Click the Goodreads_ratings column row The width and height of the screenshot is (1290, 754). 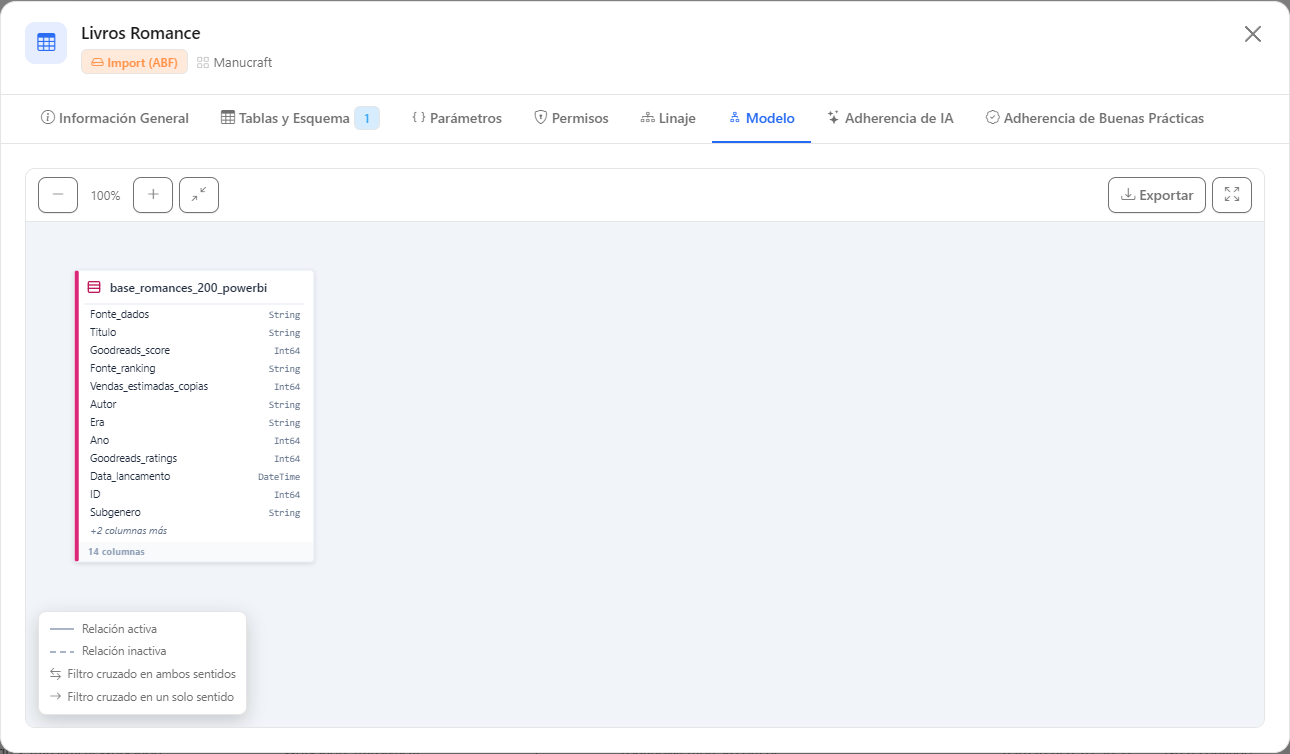195,458
